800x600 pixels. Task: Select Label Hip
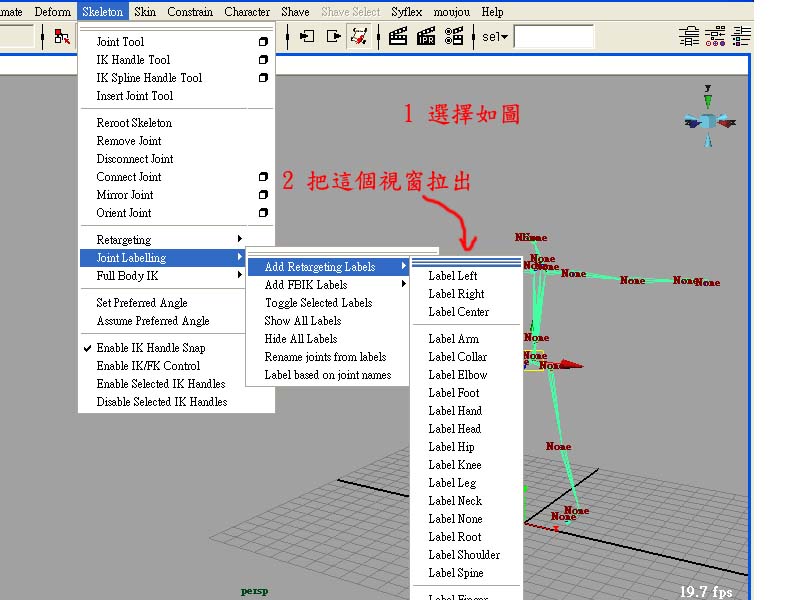[451, 446]
